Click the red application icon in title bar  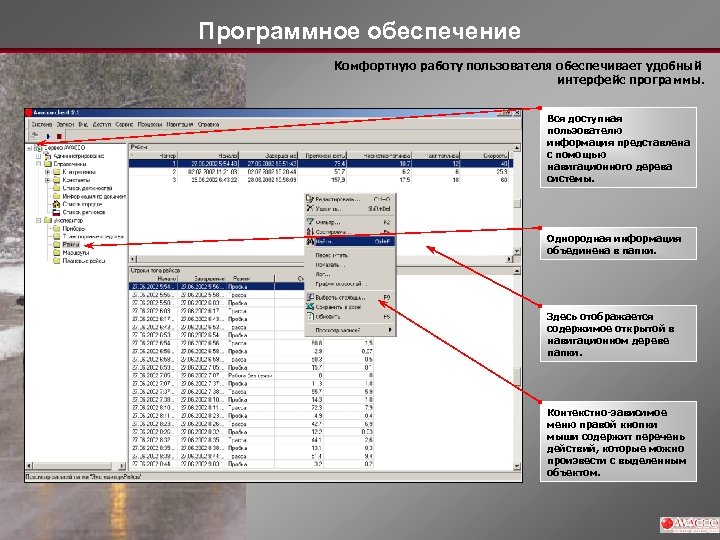click(x=29, y=112)
